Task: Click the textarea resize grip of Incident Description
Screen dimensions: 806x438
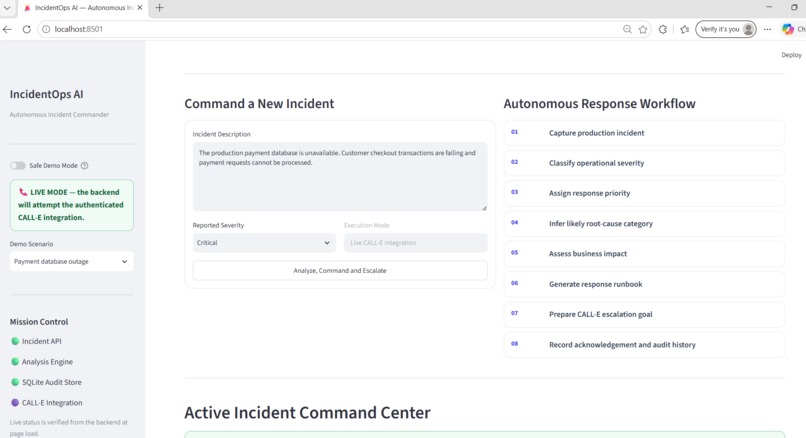Action: (x=484, y=208)
